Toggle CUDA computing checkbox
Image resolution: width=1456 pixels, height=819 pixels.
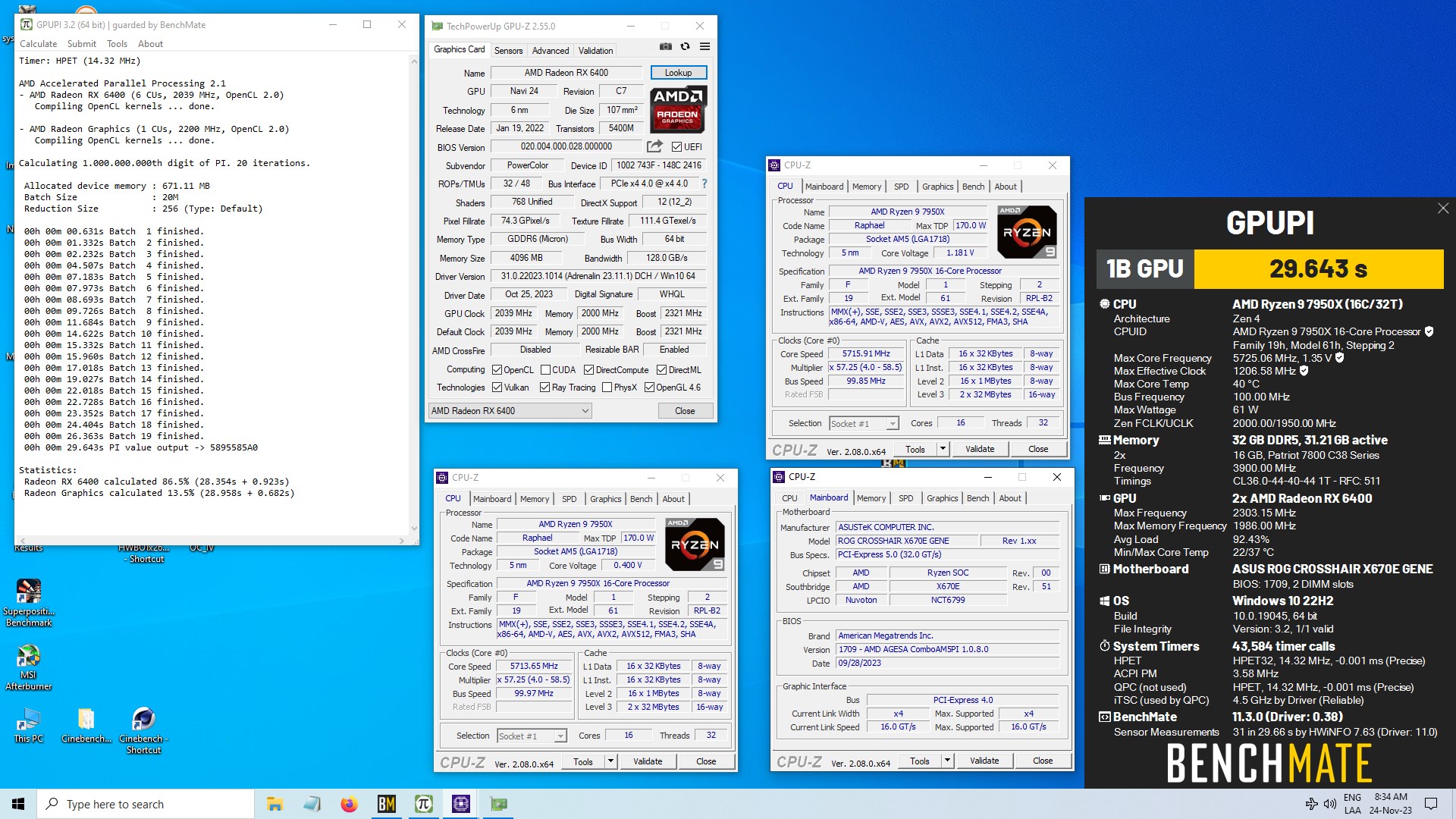[x=545, y=370]
